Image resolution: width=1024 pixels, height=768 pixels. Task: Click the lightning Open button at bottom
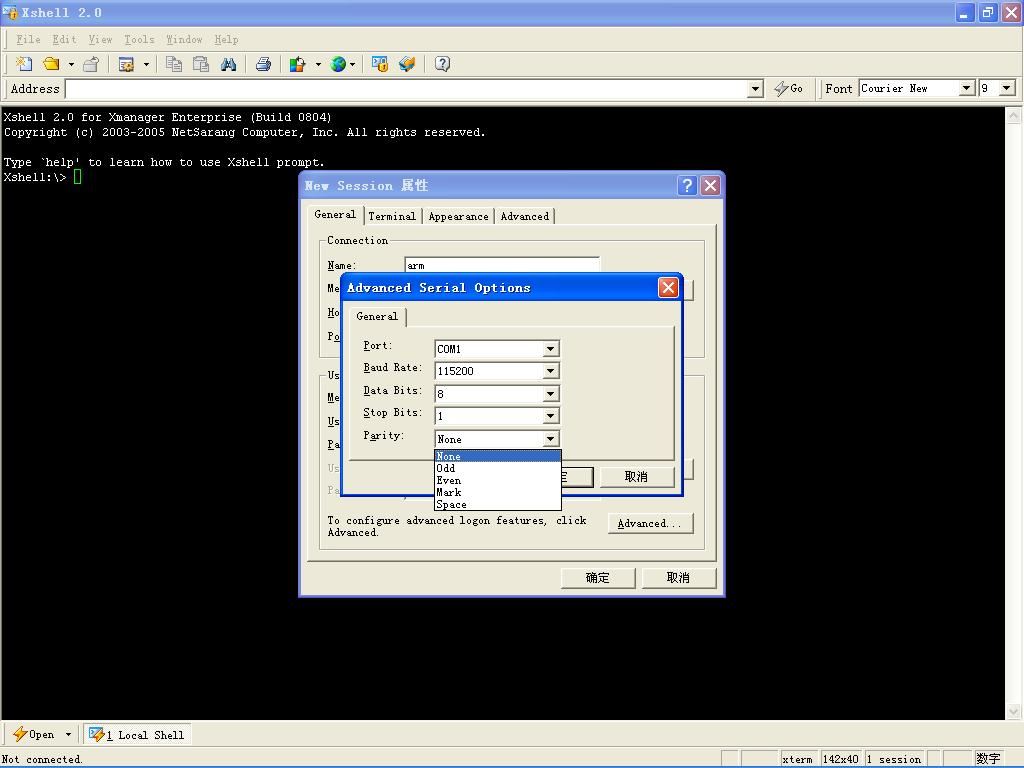(x=34, y=734)
